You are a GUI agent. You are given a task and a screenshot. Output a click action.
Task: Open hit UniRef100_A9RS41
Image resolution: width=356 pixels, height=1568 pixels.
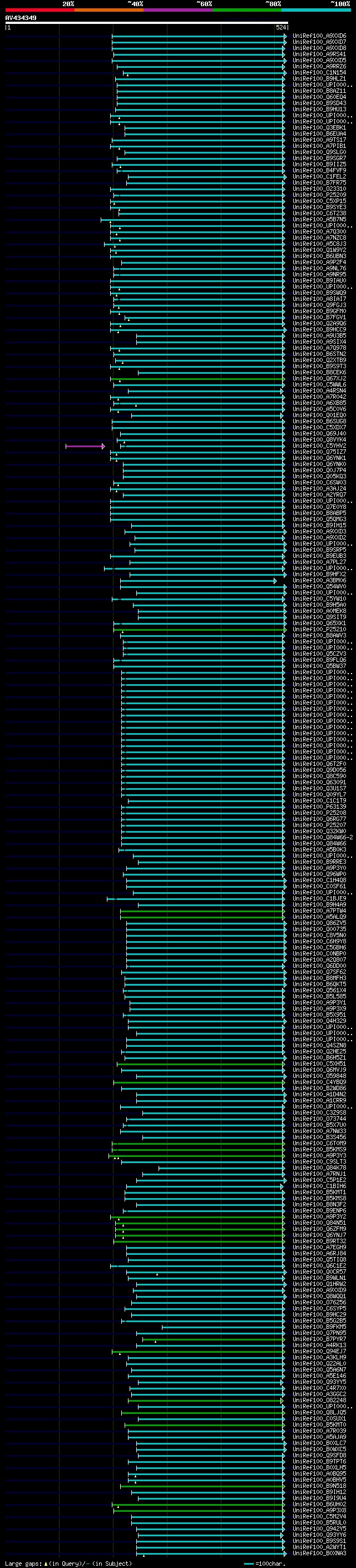(319, 54)
